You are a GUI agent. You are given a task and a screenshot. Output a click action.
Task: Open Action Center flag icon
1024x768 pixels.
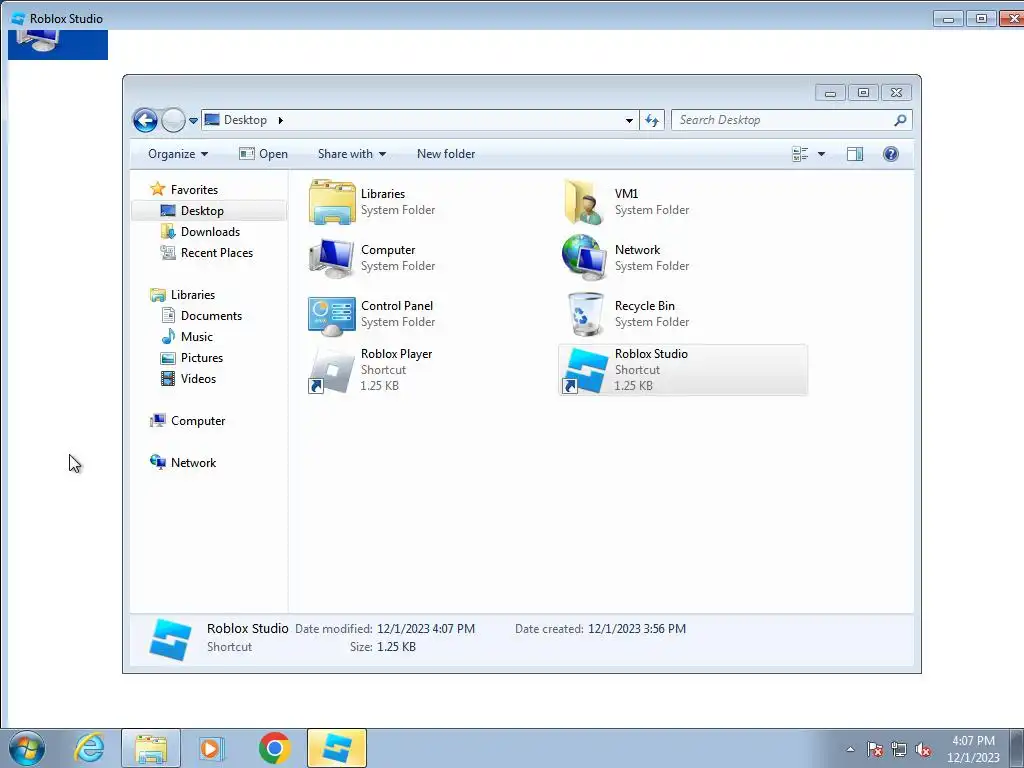point(874,749)
